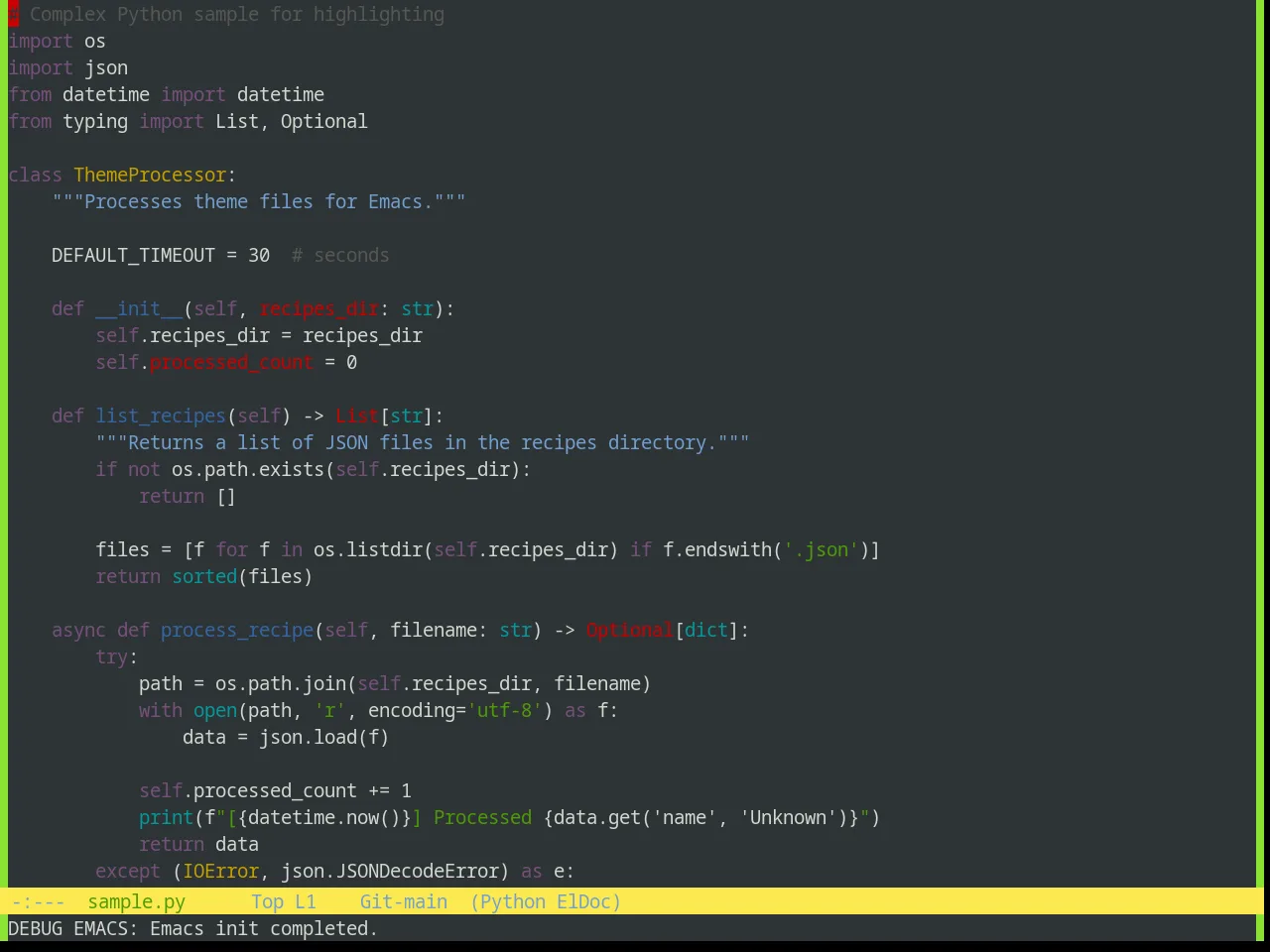The height and width of the screenshot is (952, 1270).
Task: Click the 'return data' line
Action: click(198, 844)
